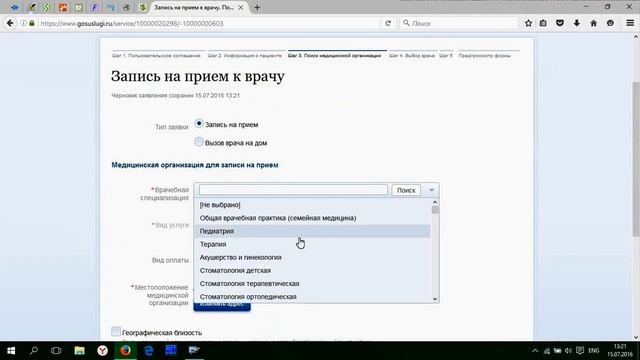Screen dimensions: 640x360
Task: Choose Акушерство и гинекология option
Action: click(x=312, y=257)
